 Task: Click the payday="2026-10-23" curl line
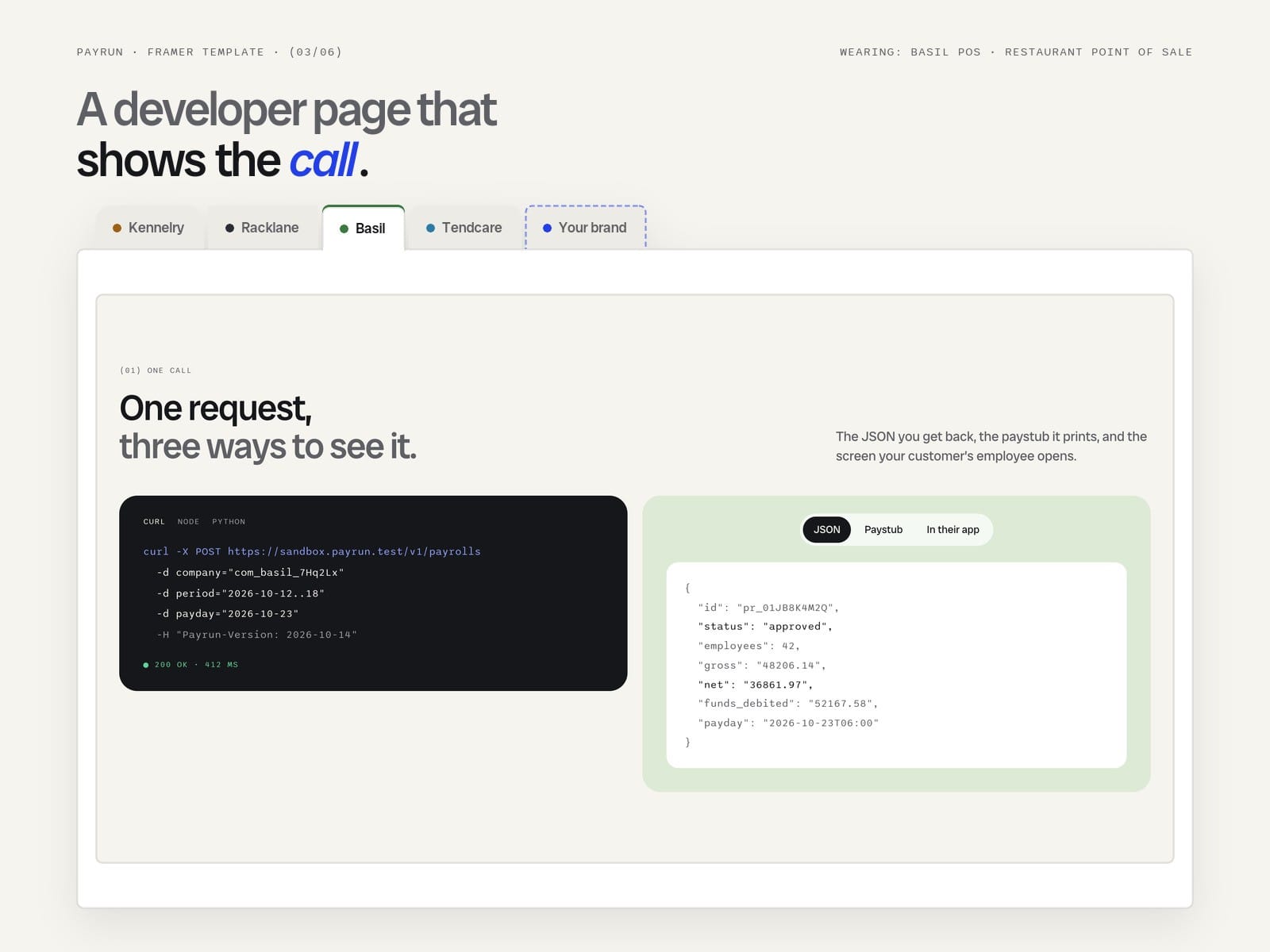click(228, 614)
